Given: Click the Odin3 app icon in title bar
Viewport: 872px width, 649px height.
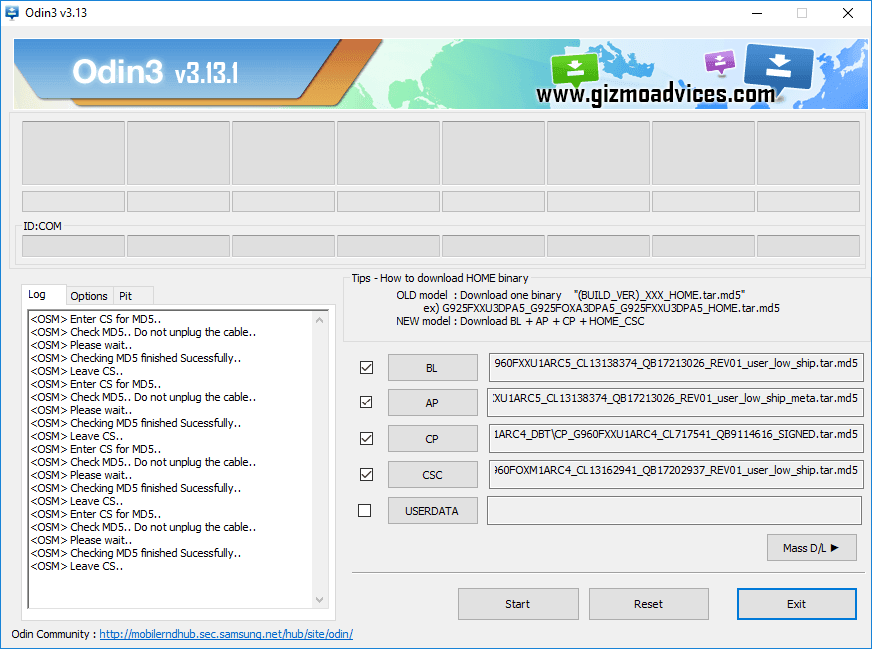Looking at the screenshot, I should point(11,12).
